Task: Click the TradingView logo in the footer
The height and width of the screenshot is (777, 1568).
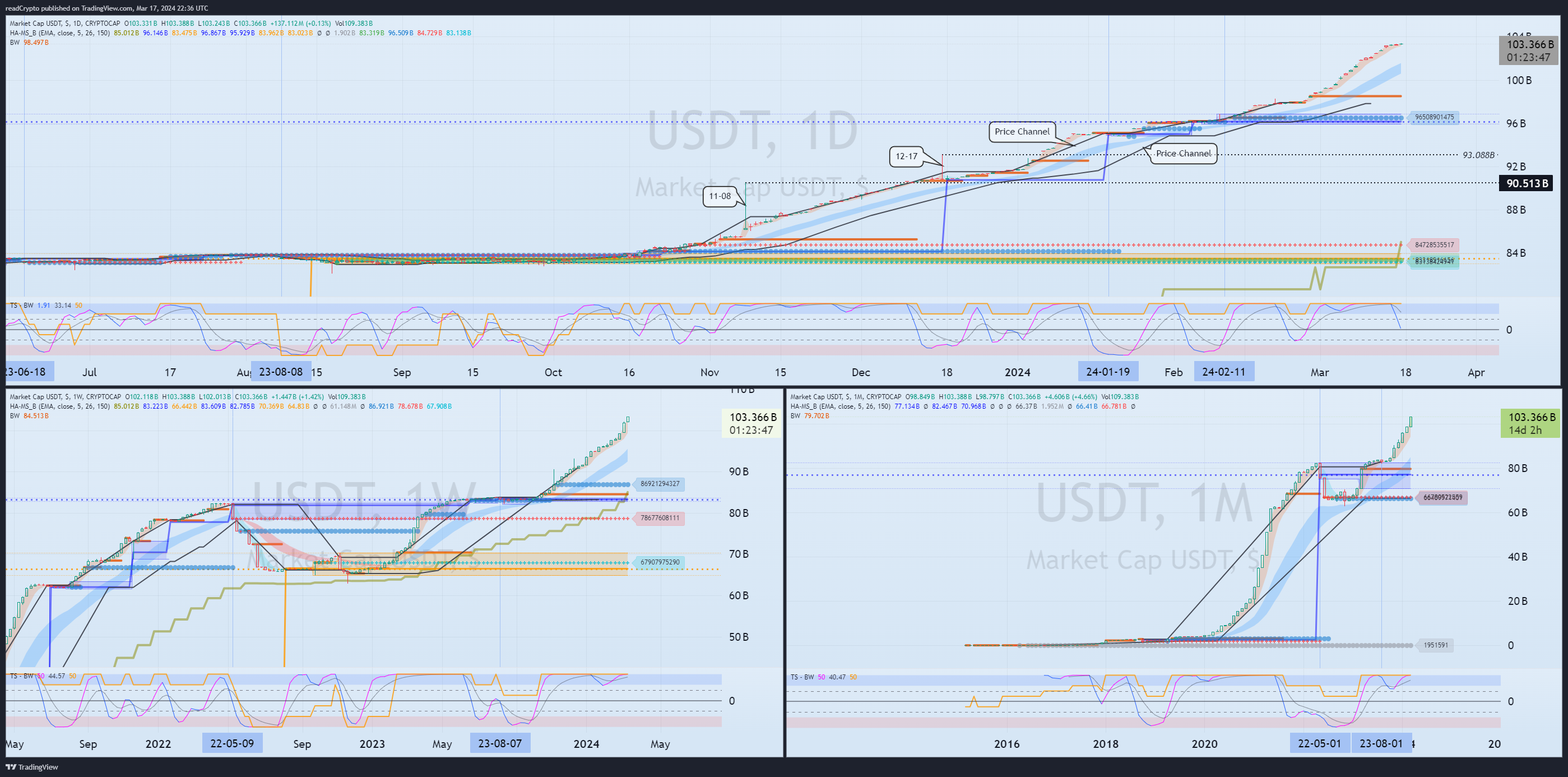Action: [31, 767]
